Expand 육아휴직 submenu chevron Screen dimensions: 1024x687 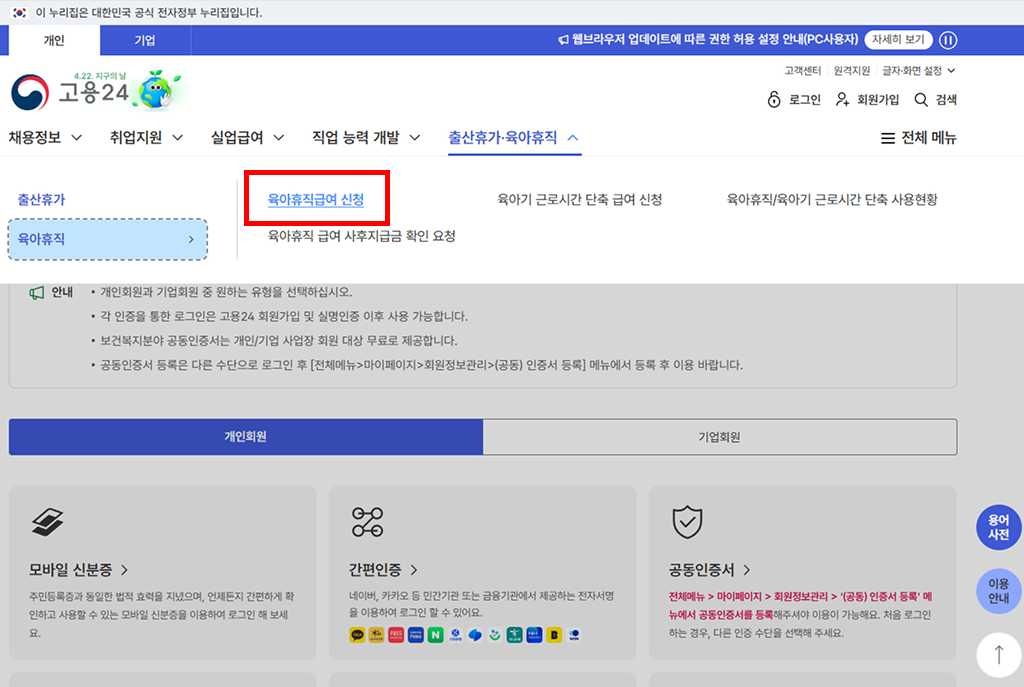[x=191, y=240]
